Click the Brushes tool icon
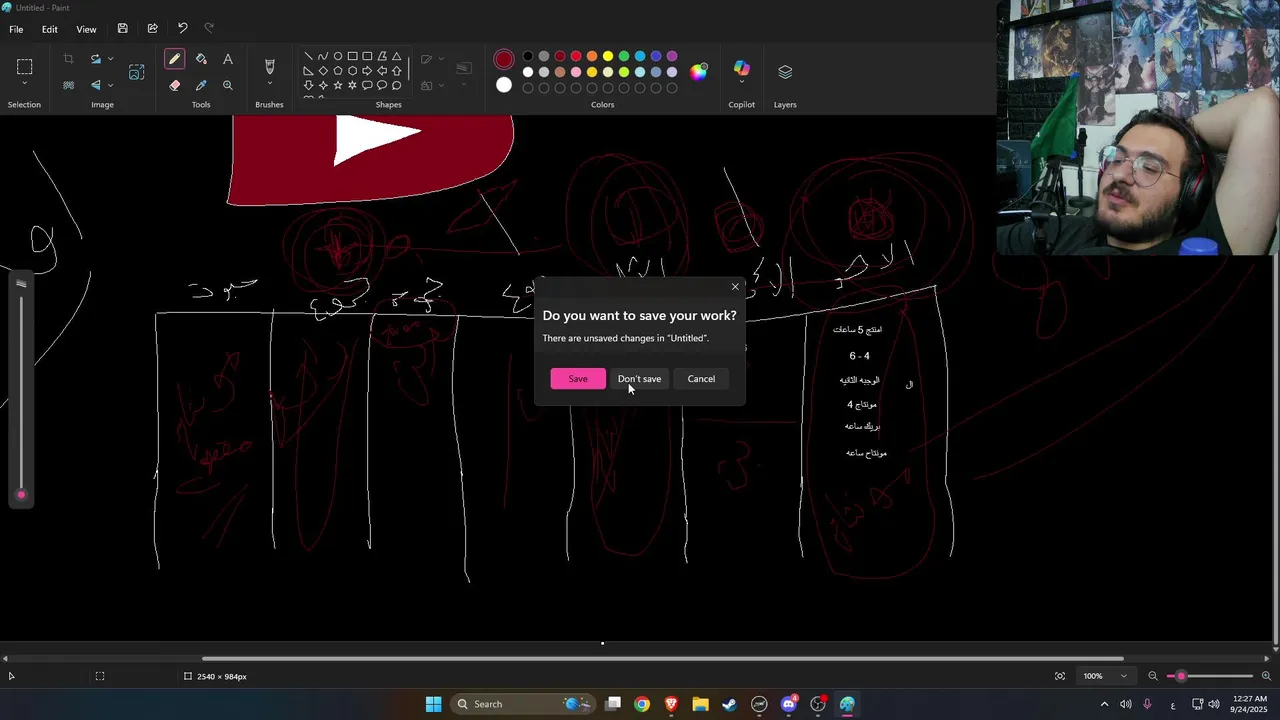The width and height of the screenshot is (1280, 720). point(269,67)
